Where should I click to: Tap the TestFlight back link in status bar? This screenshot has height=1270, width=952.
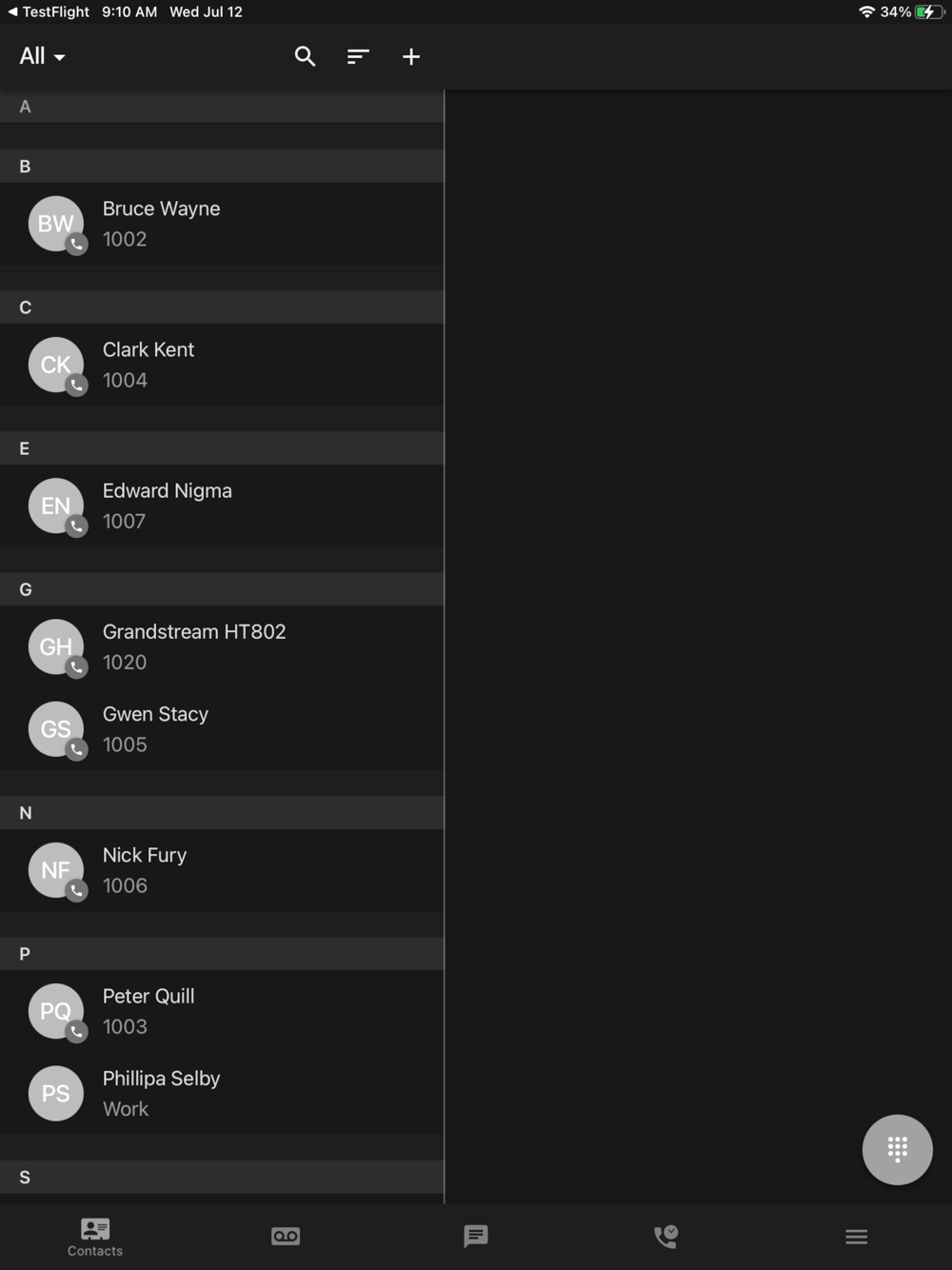[49, 11]
